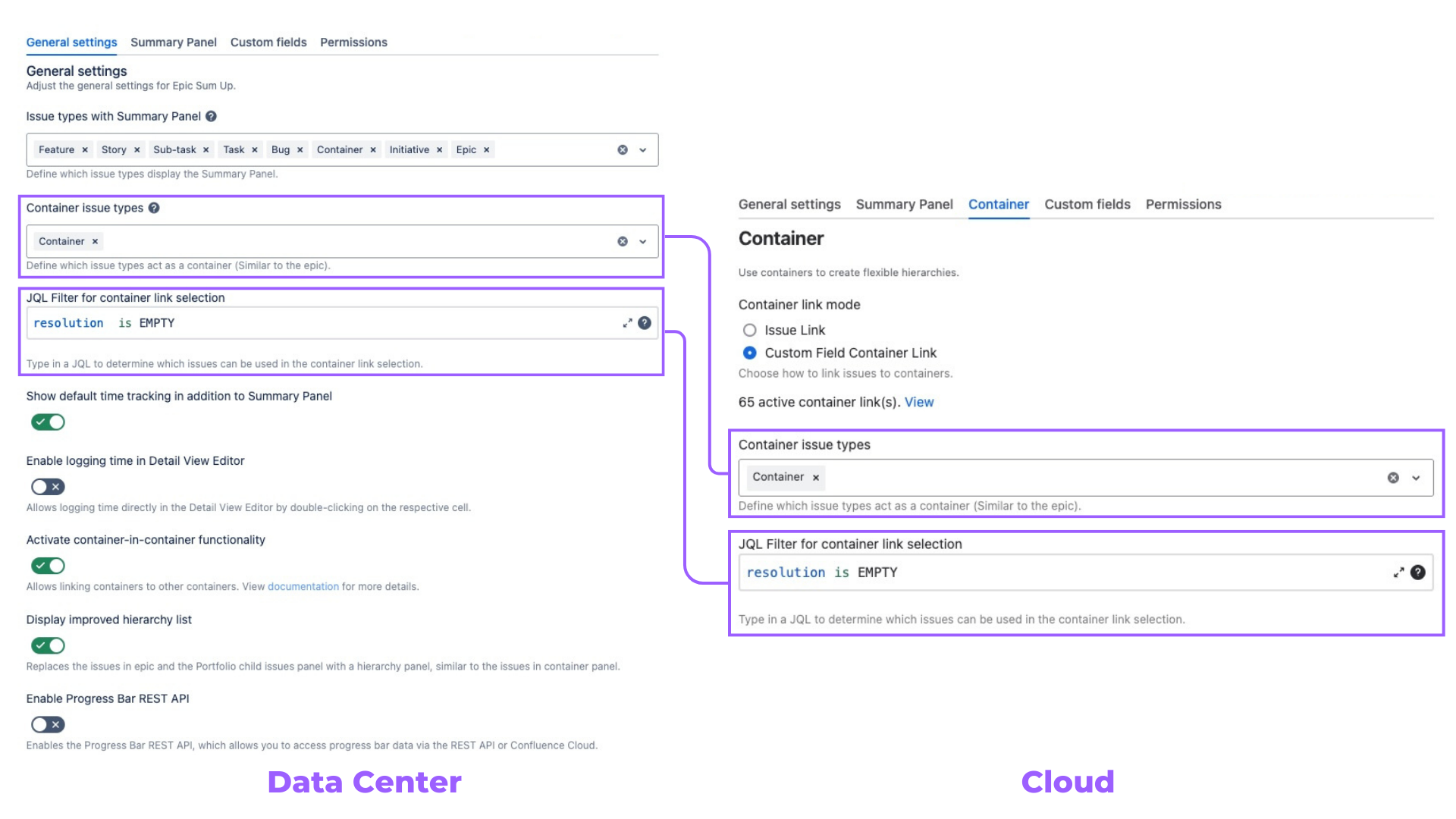The image size is (1456, 819).
Task: Click View link for active container links
Action: tap(918, 403)
